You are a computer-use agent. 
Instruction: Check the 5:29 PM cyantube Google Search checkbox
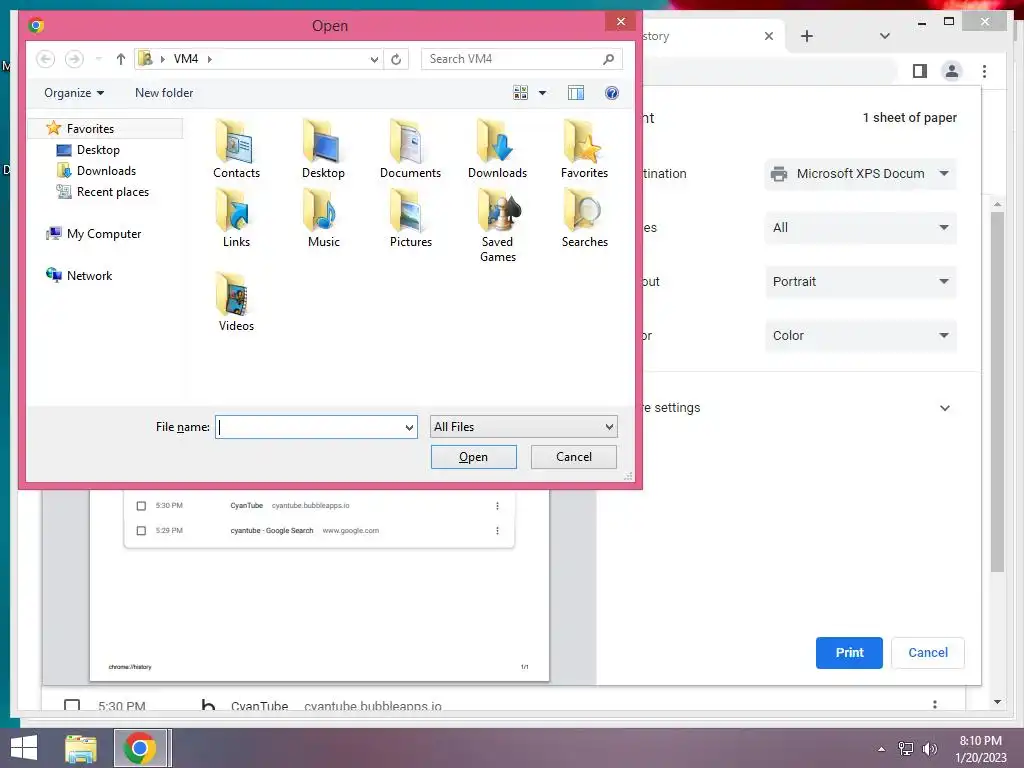point(141,530)
